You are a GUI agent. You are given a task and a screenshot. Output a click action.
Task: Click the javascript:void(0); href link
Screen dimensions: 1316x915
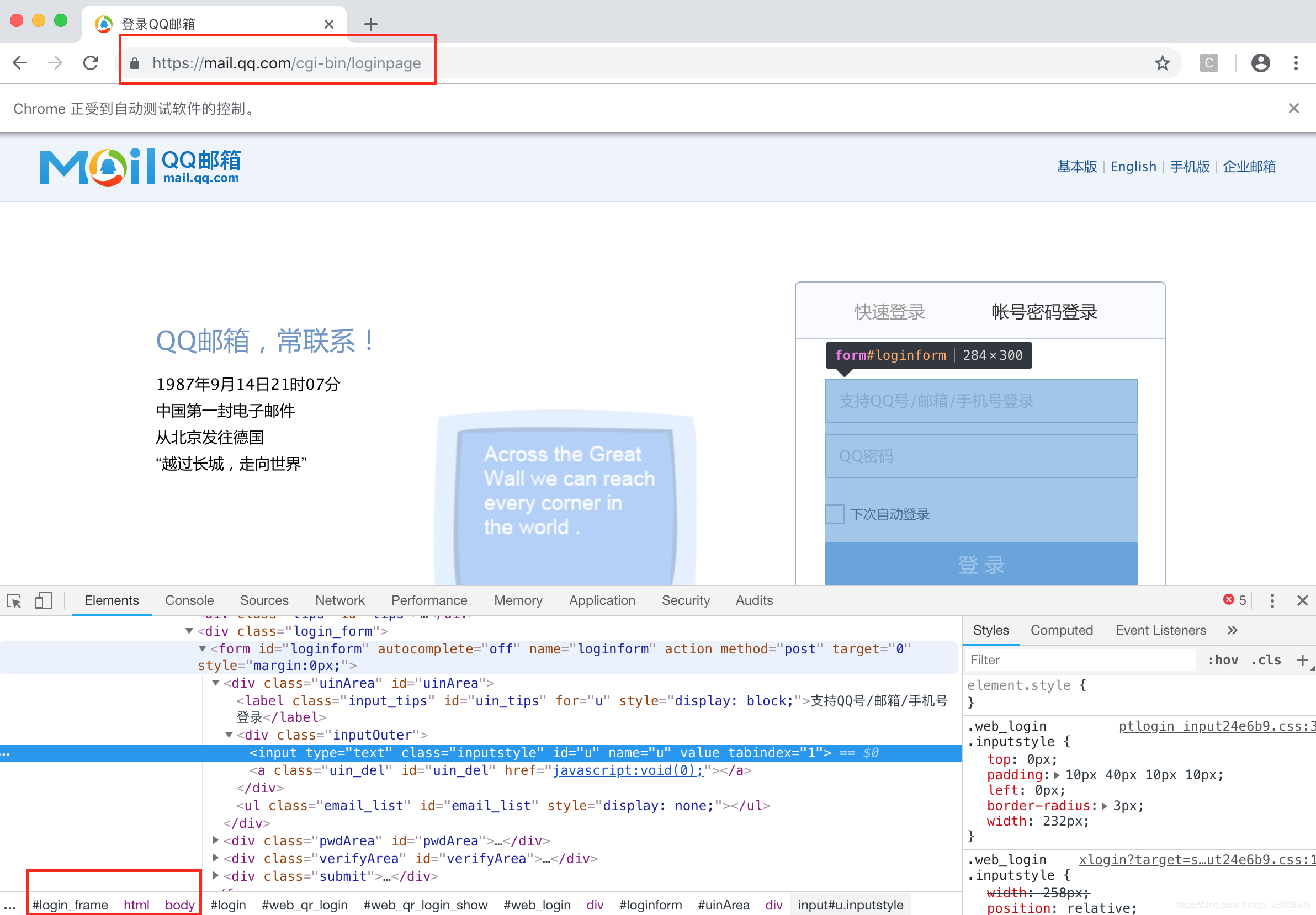point(628,770)
